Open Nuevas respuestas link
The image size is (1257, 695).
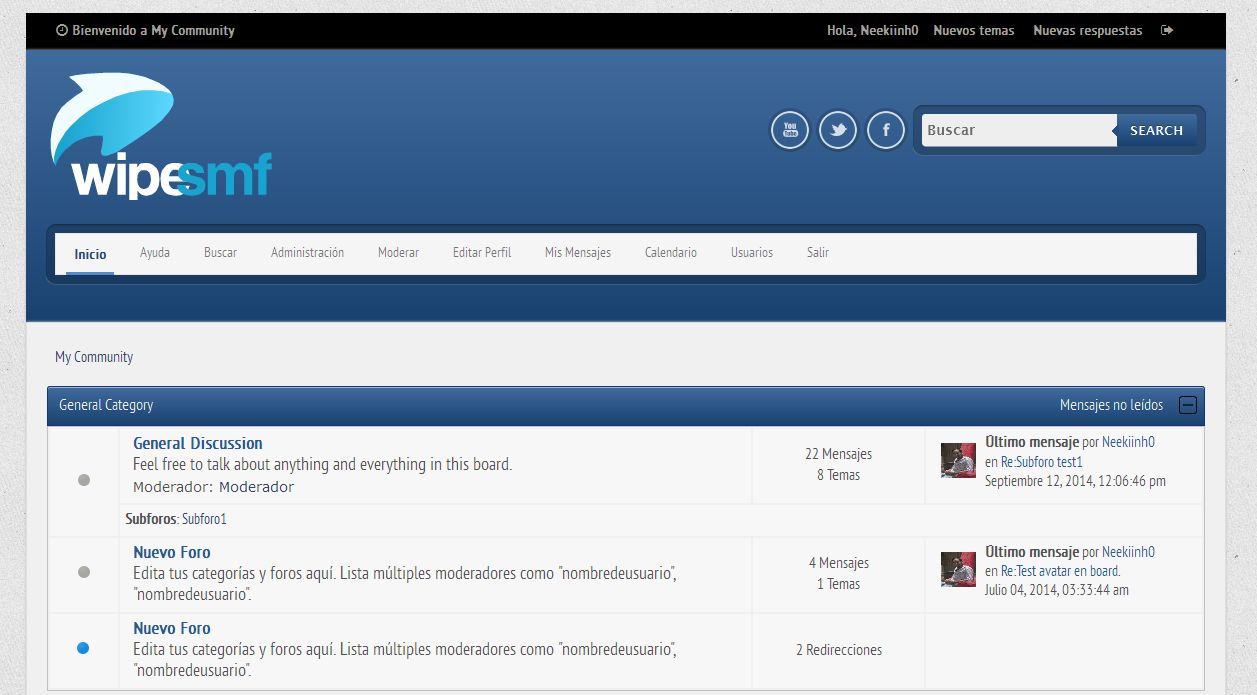tap(1088, 30)
